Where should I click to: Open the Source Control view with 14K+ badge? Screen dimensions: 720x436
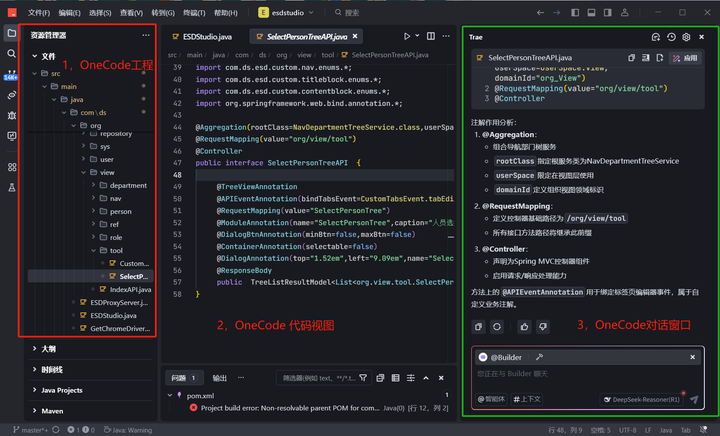tap(11, 75)
